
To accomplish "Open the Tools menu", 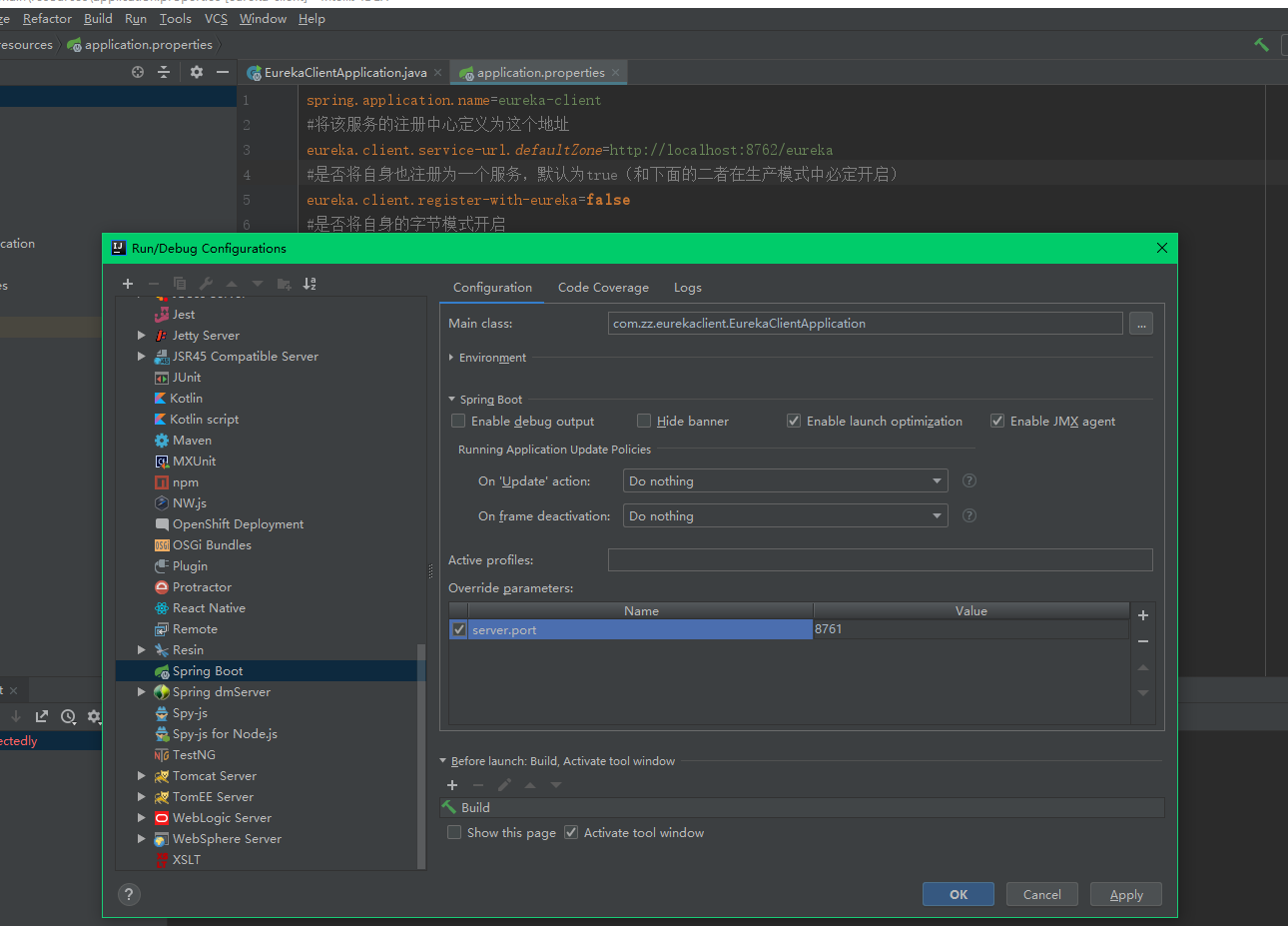I will pyautogui.click(x=175, y=19).
